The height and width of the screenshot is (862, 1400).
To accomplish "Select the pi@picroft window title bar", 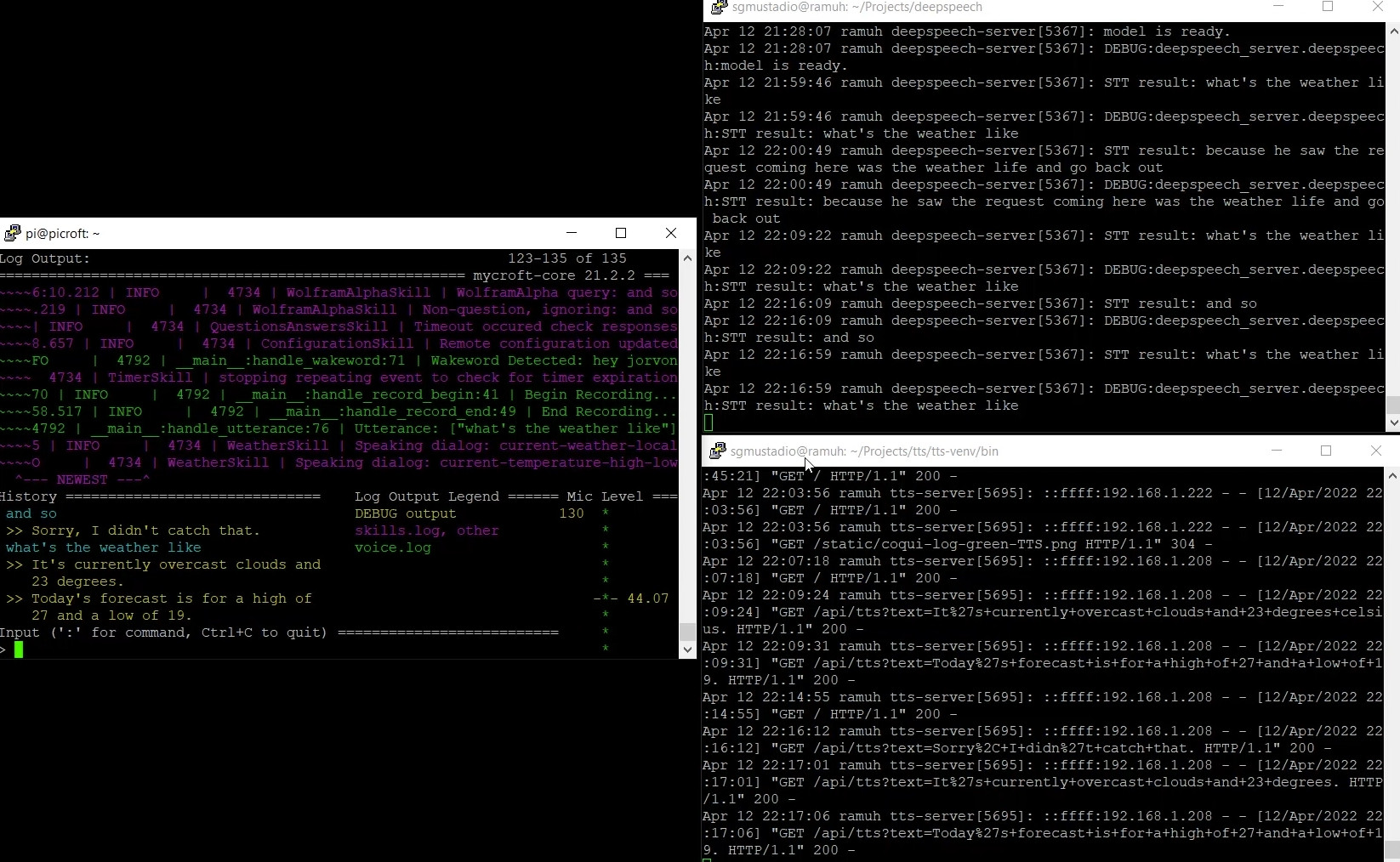I will [x=255, y=233].
